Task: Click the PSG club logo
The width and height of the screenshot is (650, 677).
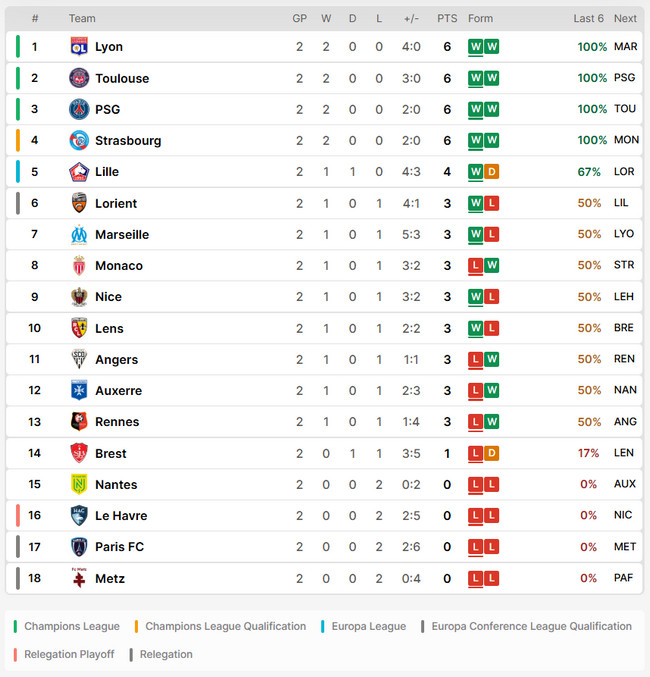Action: [79, 109]
